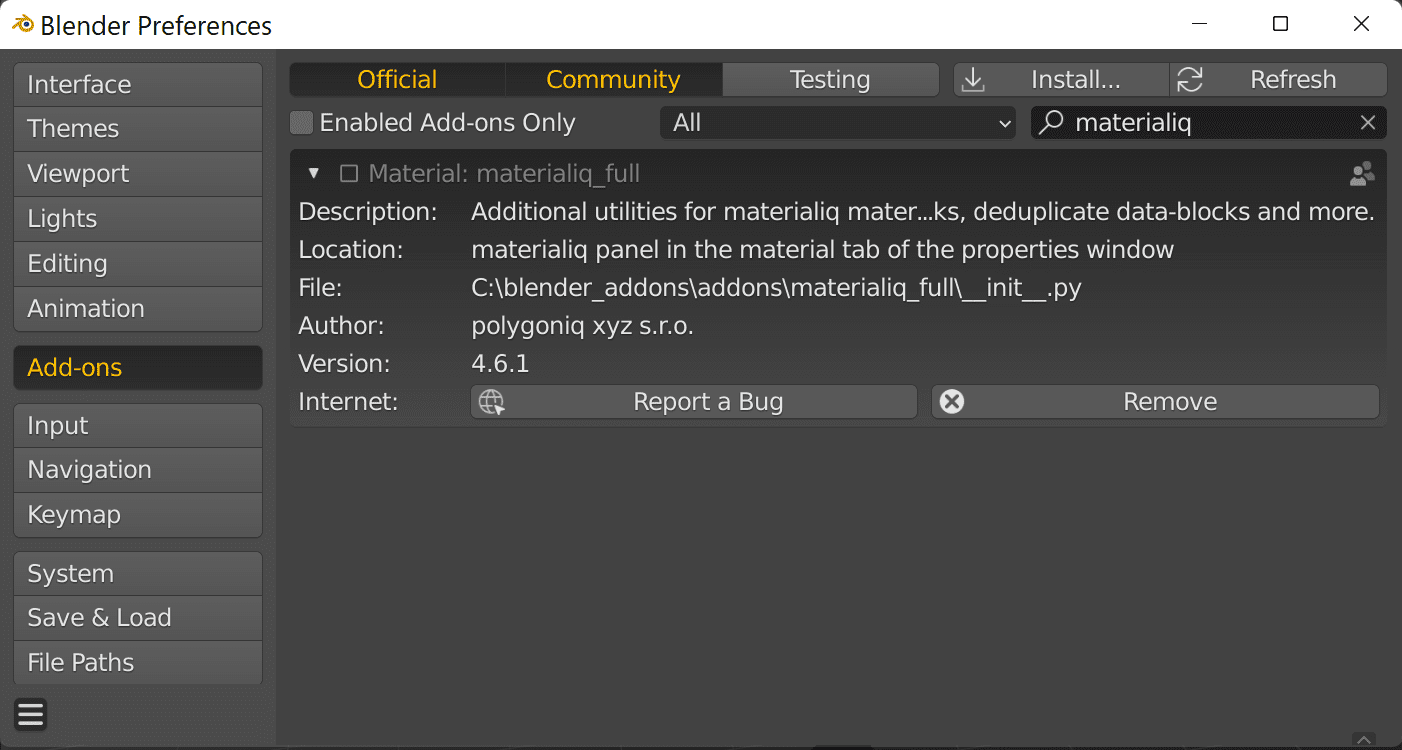This screenshot has height=750, width=1402.
Task: Click the Install... button
Action: (x=1061, y=80)
